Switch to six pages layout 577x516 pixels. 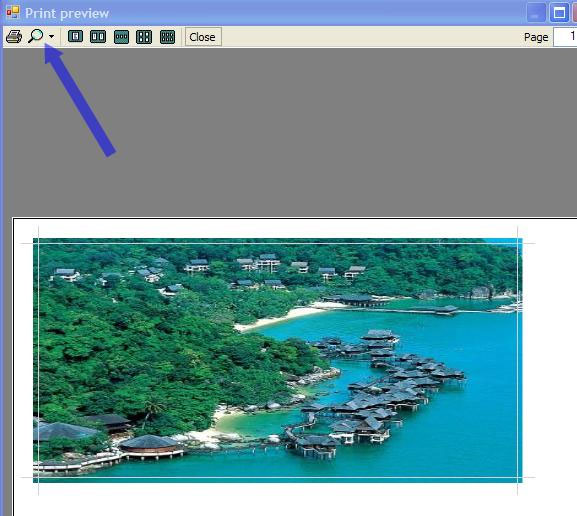coord(167,37)
